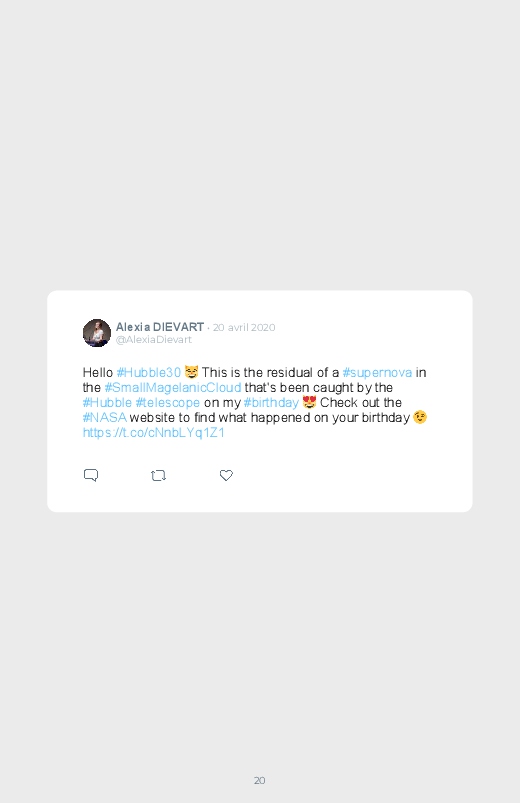Screen dimensions: 520x803
Task: Click the reply speech bubble icon
Action: click(91, 475)
